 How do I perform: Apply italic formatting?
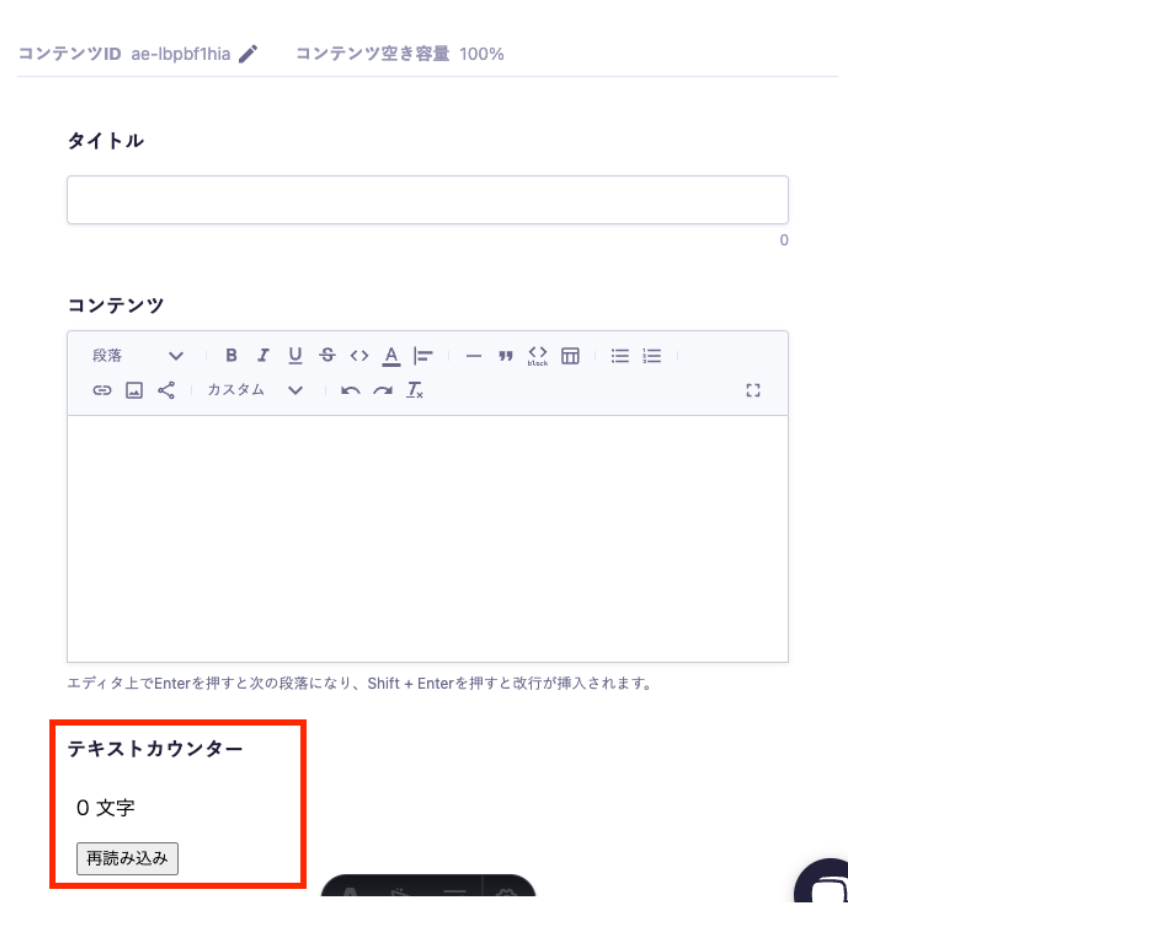pos(263,356)
